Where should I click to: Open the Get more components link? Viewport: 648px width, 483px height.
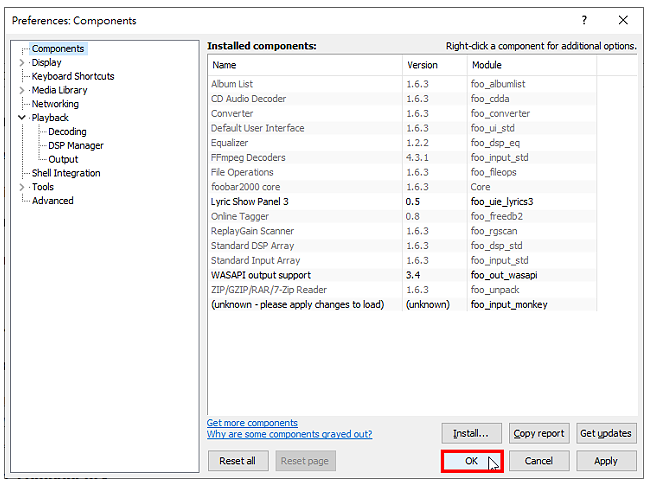pyautogui.click(x=252, y=423)
